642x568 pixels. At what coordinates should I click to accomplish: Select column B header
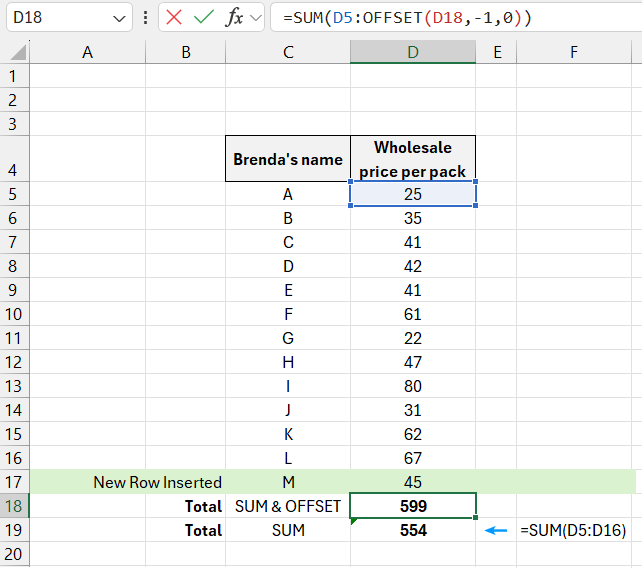click(185, 52)
